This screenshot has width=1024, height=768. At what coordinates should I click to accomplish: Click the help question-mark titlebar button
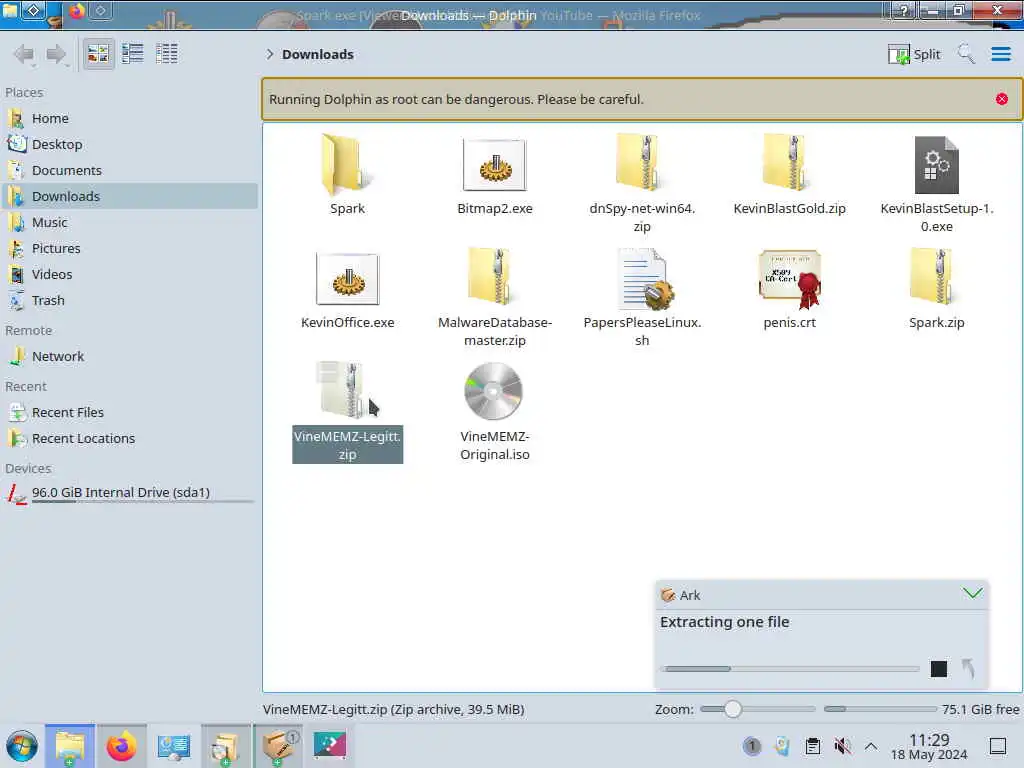[903, 10]
